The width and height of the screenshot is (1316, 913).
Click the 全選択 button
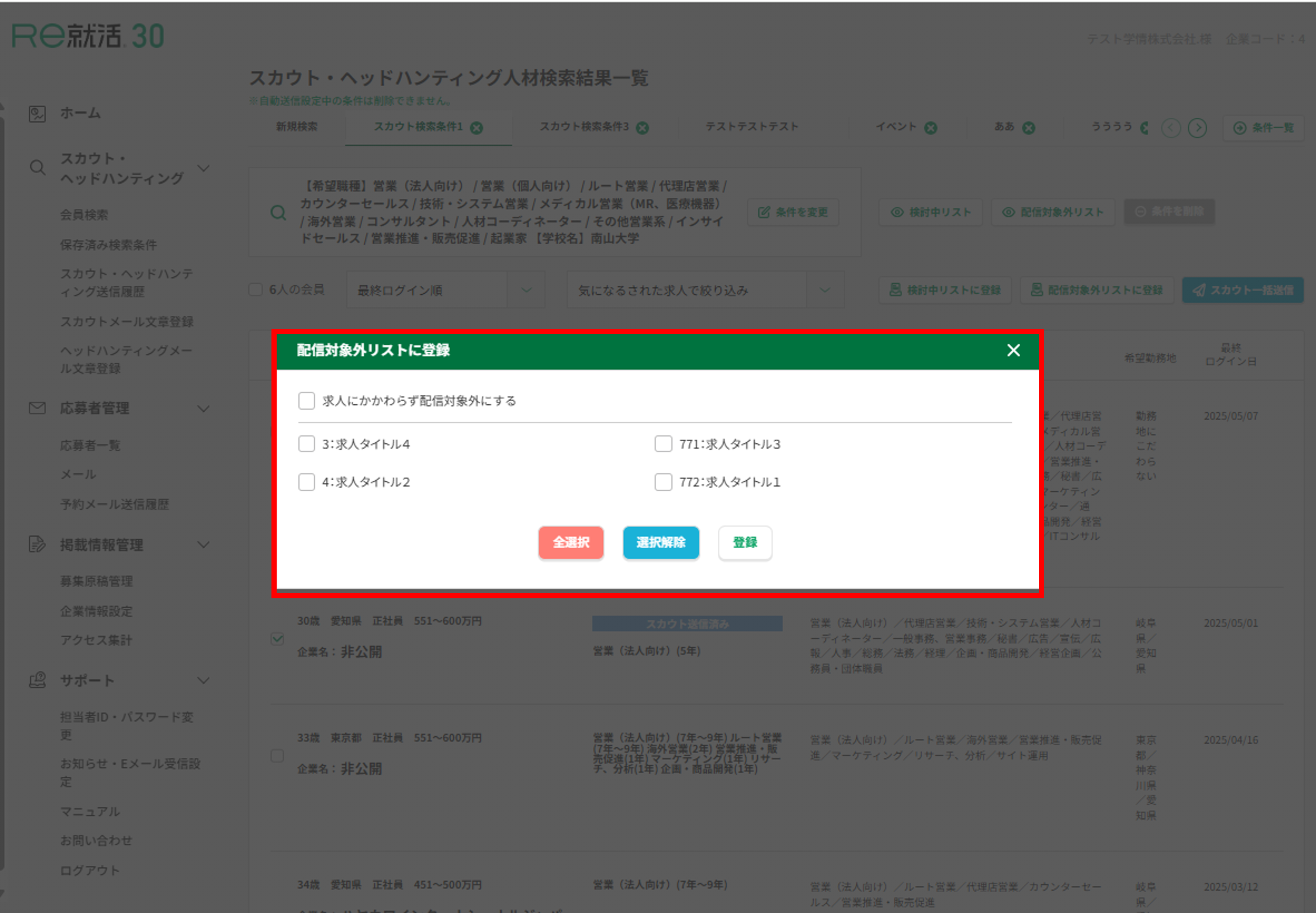[571, 542]
